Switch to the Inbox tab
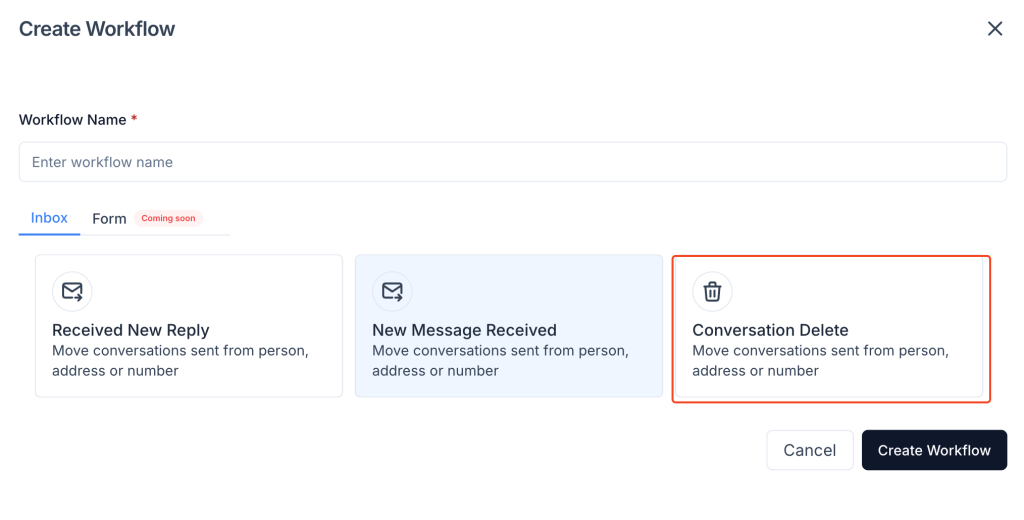 (x=49, y=218)
